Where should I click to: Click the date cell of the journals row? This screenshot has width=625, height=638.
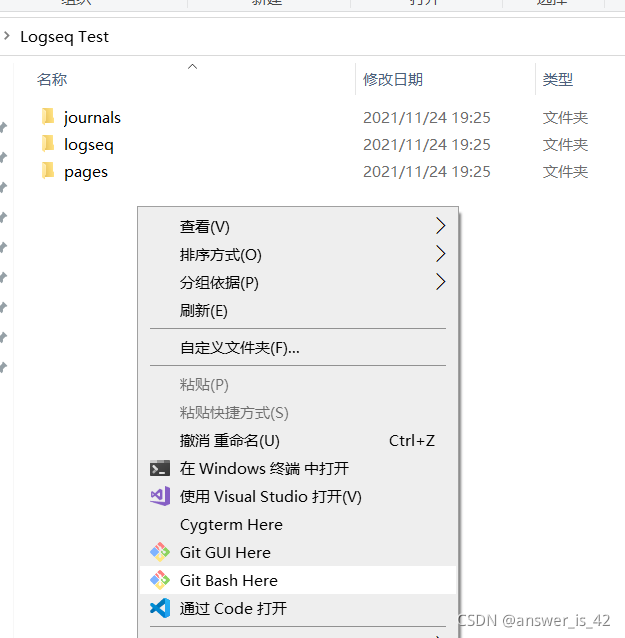[x=427, y=118]
